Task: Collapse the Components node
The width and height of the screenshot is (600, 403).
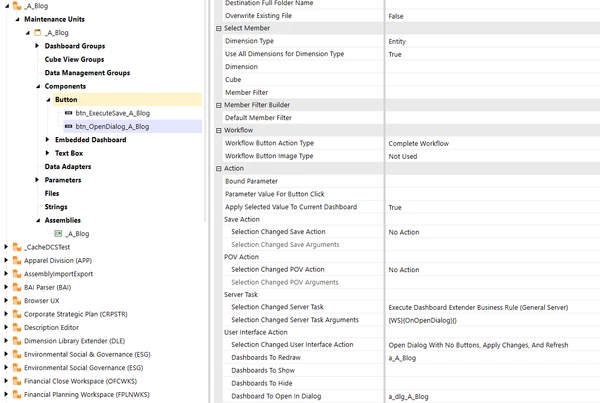Action: (38, 86)
